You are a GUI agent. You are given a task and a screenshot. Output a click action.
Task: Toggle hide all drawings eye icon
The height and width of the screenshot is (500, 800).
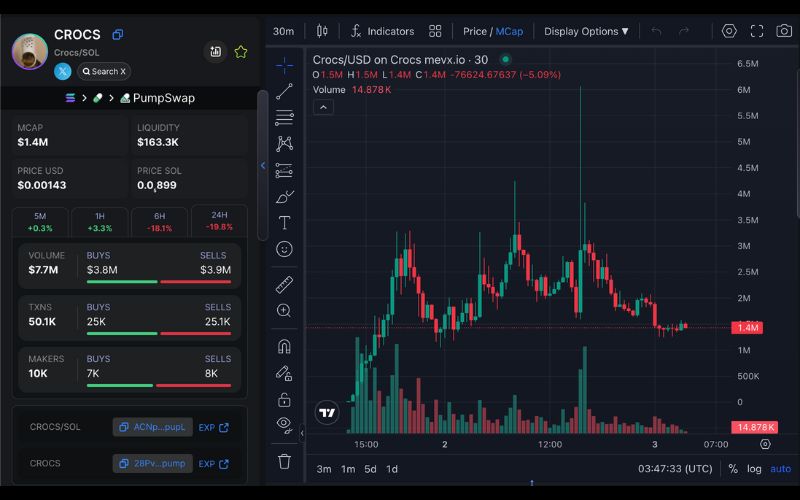click(x=284, y=425)
